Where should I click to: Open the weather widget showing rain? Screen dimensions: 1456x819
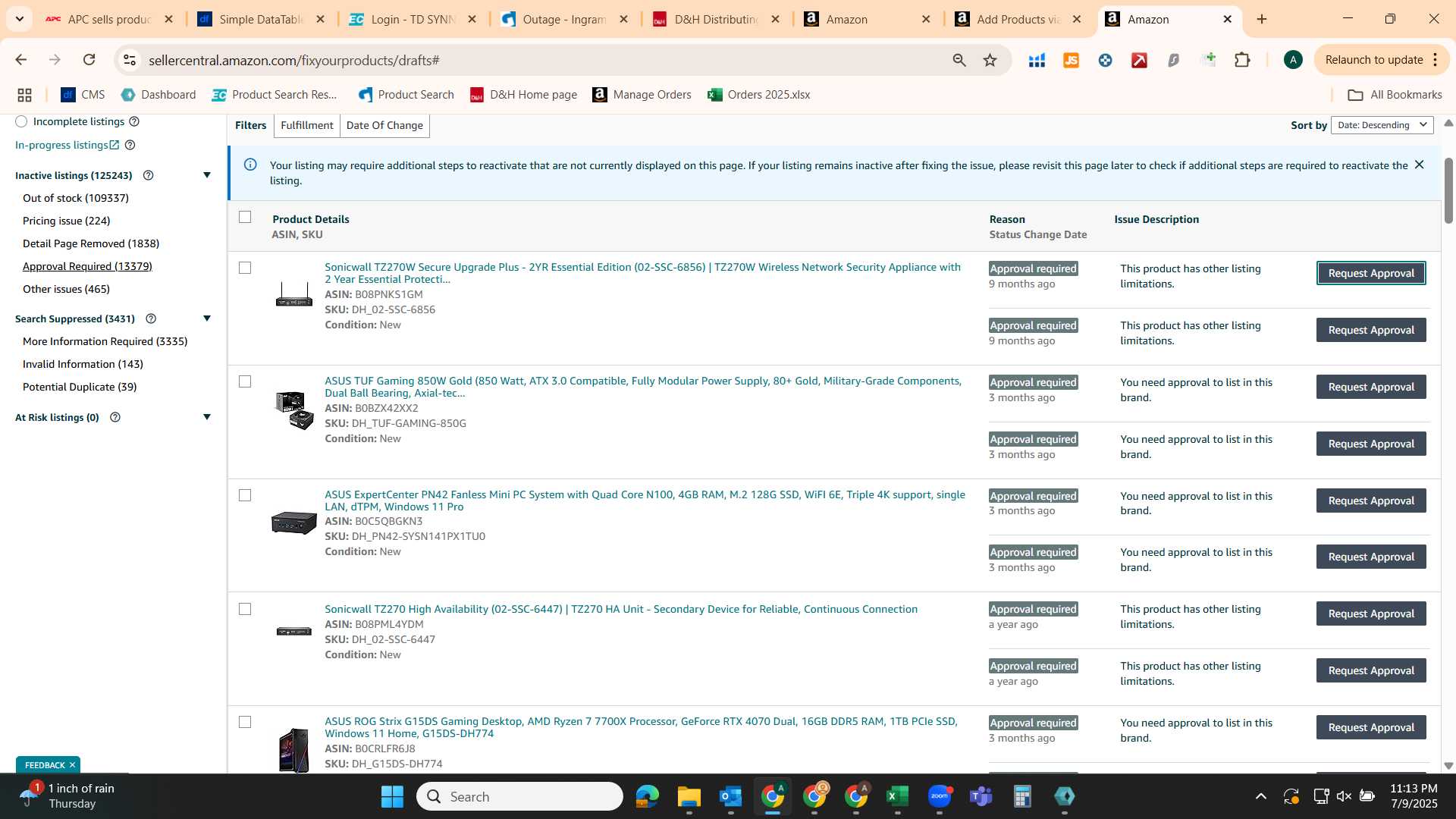click(x=67, y=795)
